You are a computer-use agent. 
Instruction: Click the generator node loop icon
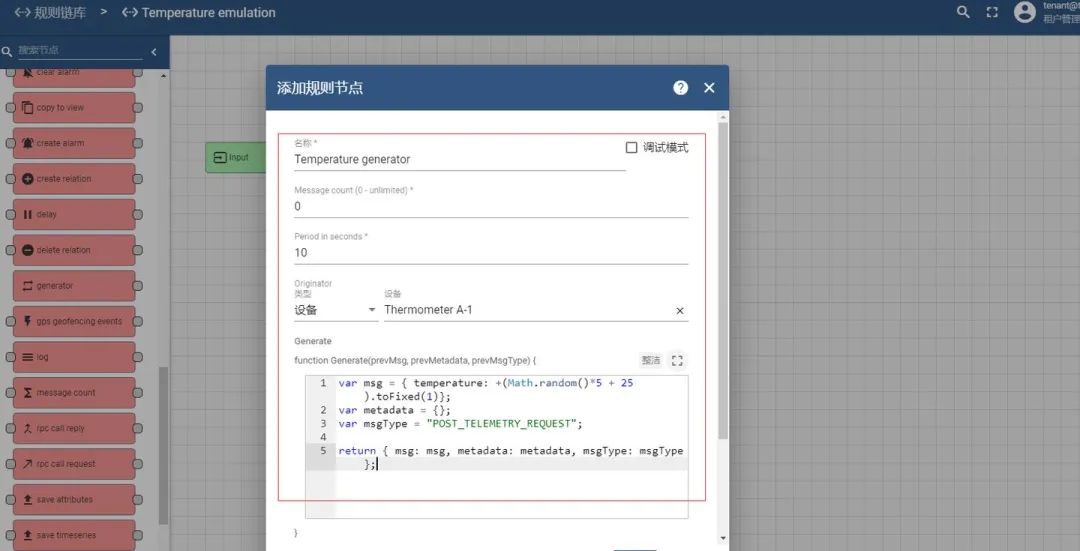[x=28, y=286]
